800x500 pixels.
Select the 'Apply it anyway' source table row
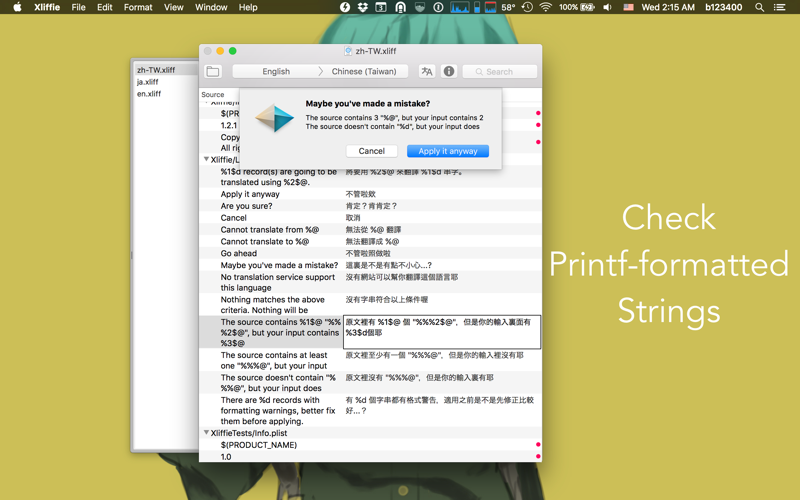pyautogui.click(x=370, y=194)
